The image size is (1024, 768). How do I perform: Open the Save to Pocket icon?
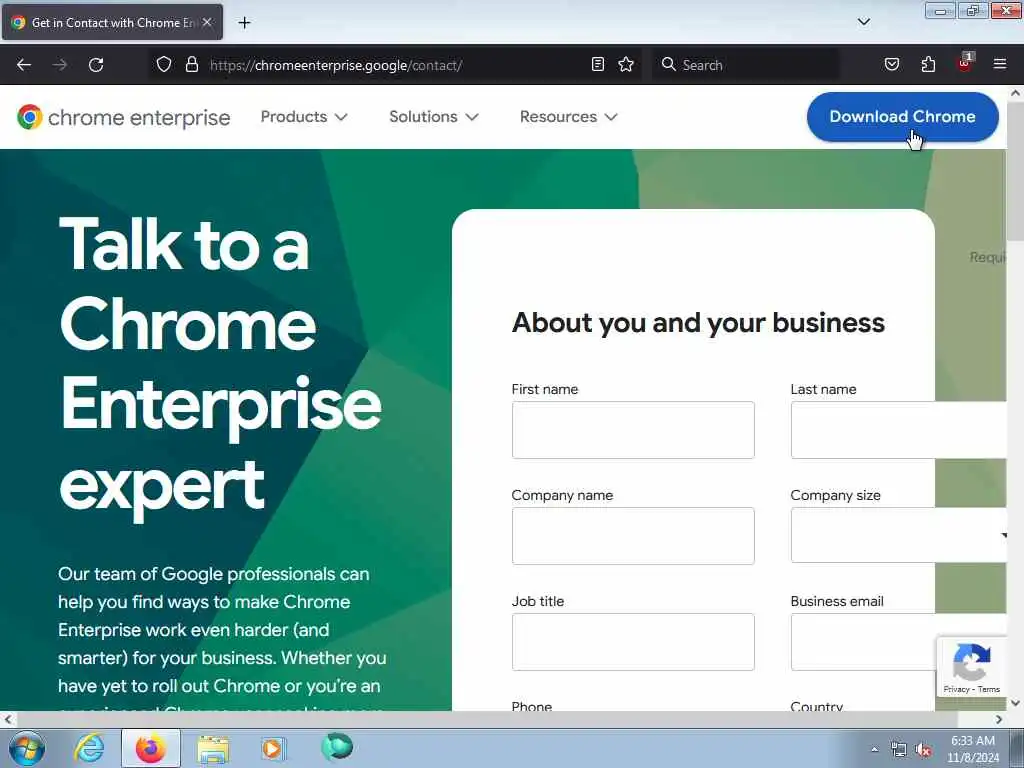891,65
